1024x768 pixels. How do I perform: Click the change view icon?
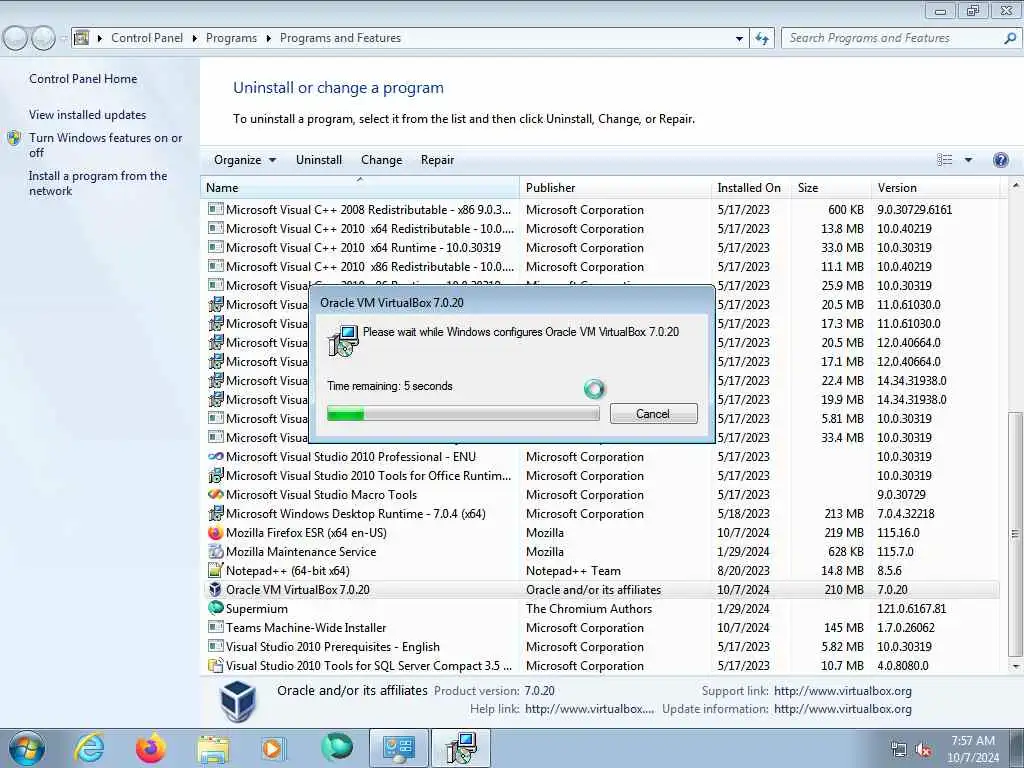944,159
